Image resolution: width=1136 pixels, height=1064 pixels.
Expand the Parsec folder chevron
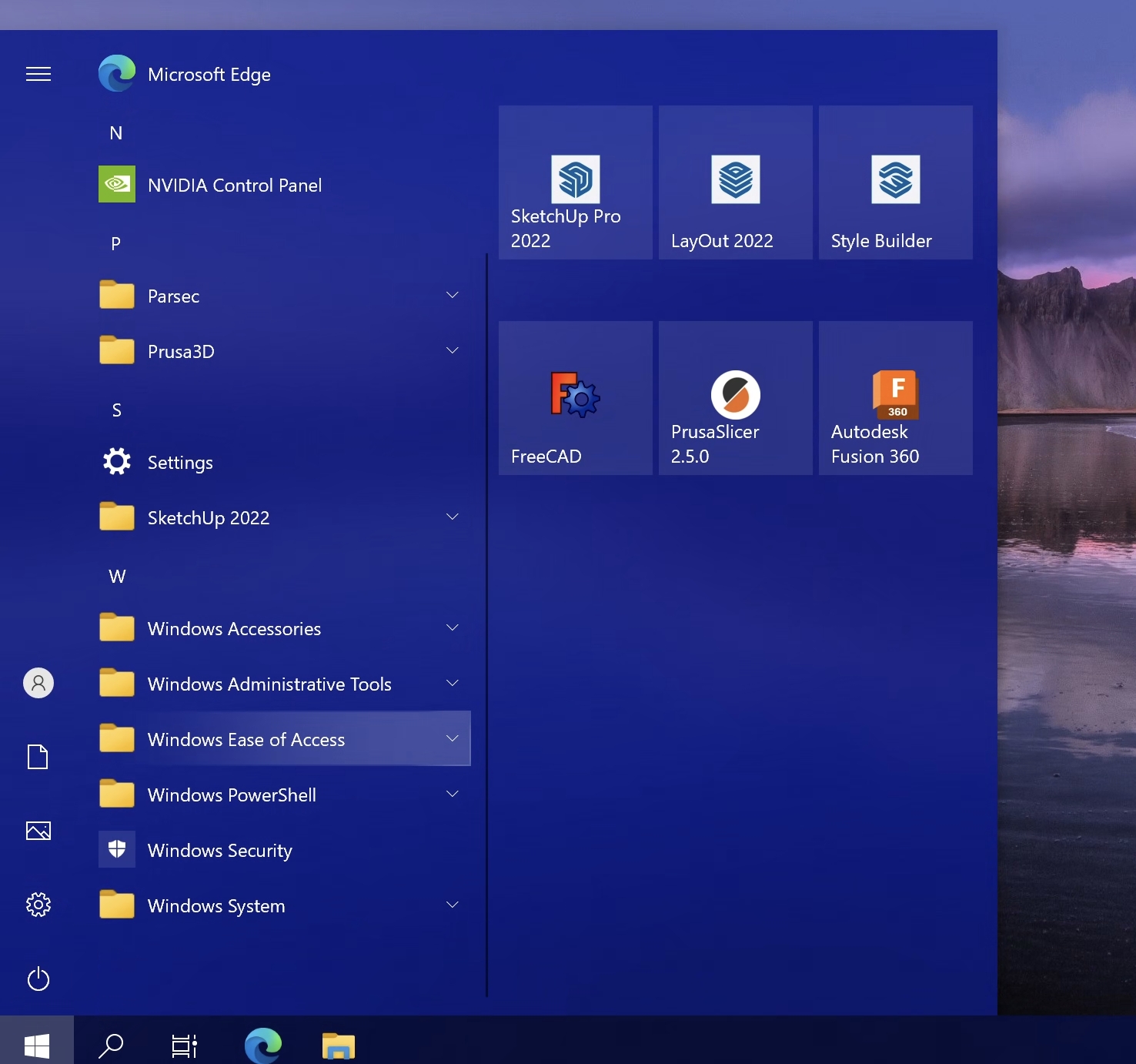click(453, 295)
